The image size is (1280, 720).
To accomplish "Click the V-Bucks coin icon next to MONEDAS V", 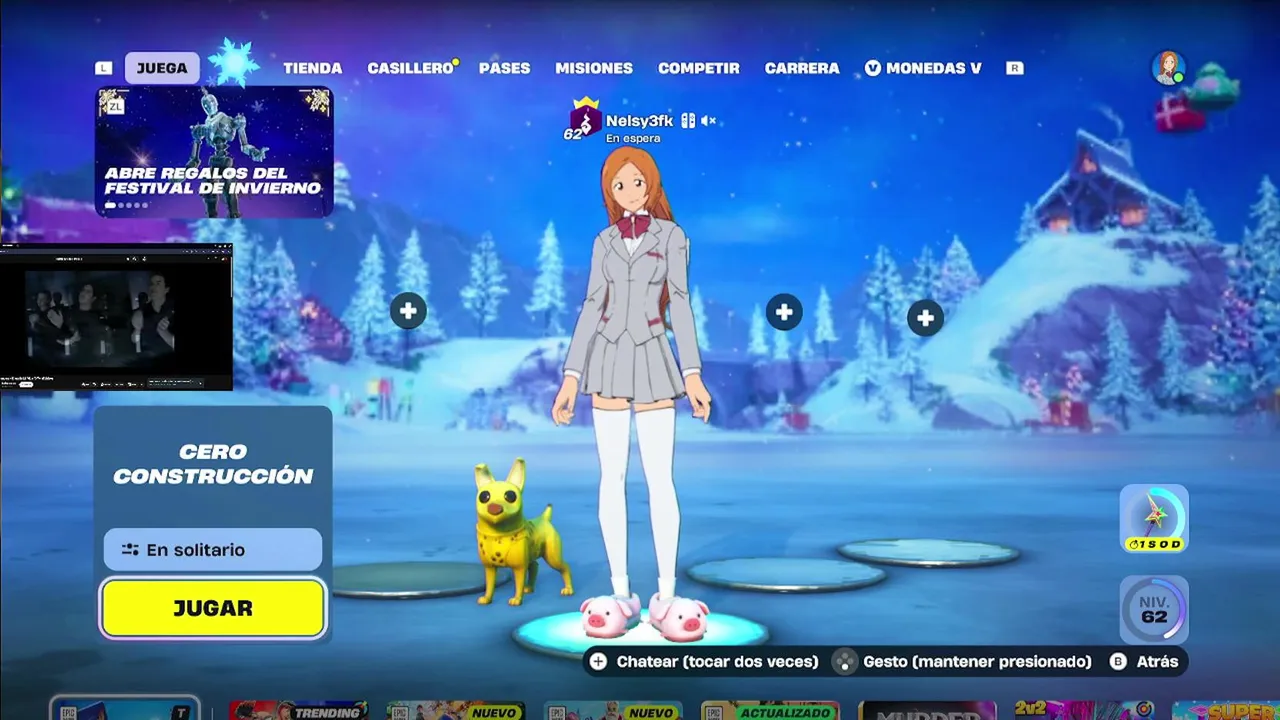I will point(873,68).
